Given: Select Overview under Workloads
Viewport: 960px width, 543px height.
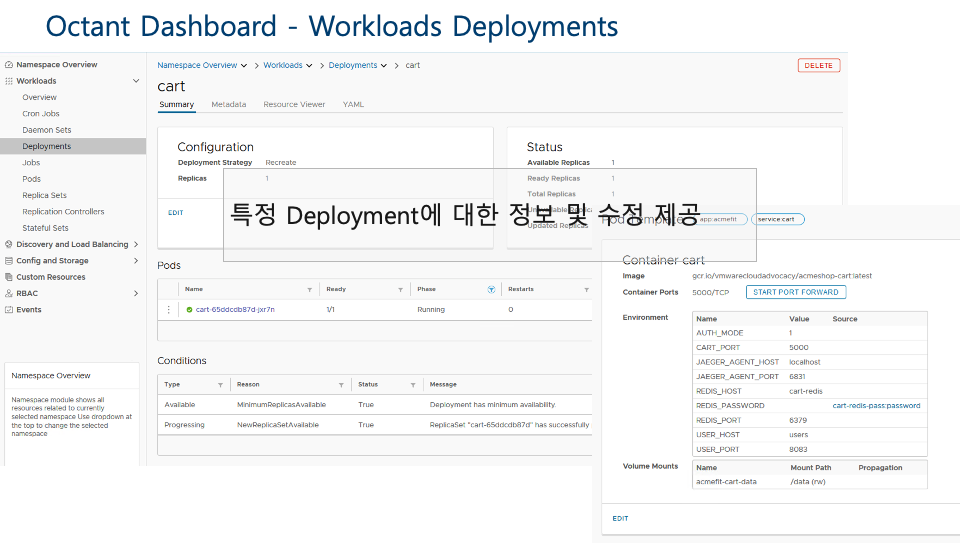Looking at the screenshot, I should pos(39,97).
